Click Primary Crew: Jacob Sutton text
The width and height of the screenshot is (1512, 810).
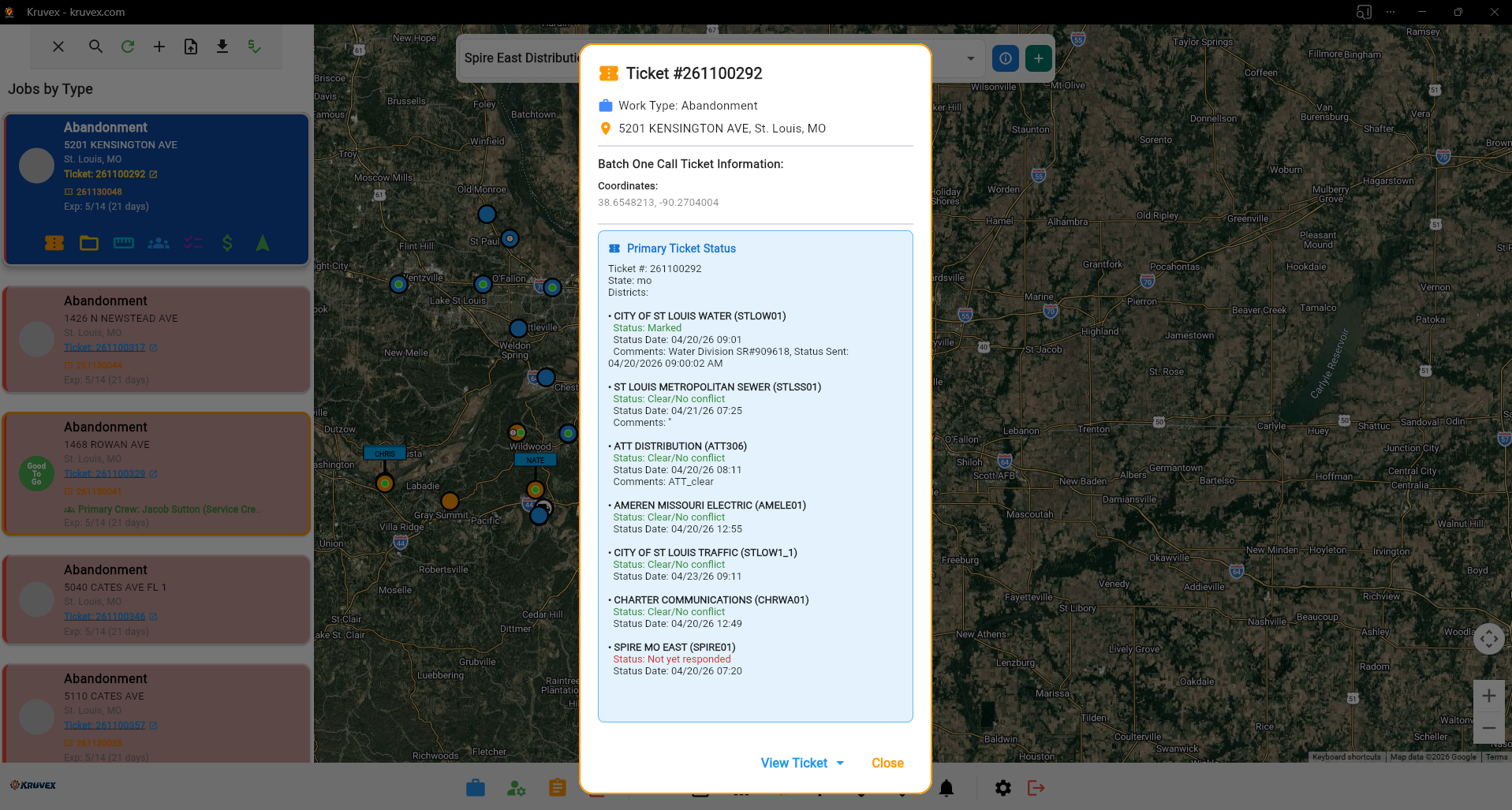[170, 510]
